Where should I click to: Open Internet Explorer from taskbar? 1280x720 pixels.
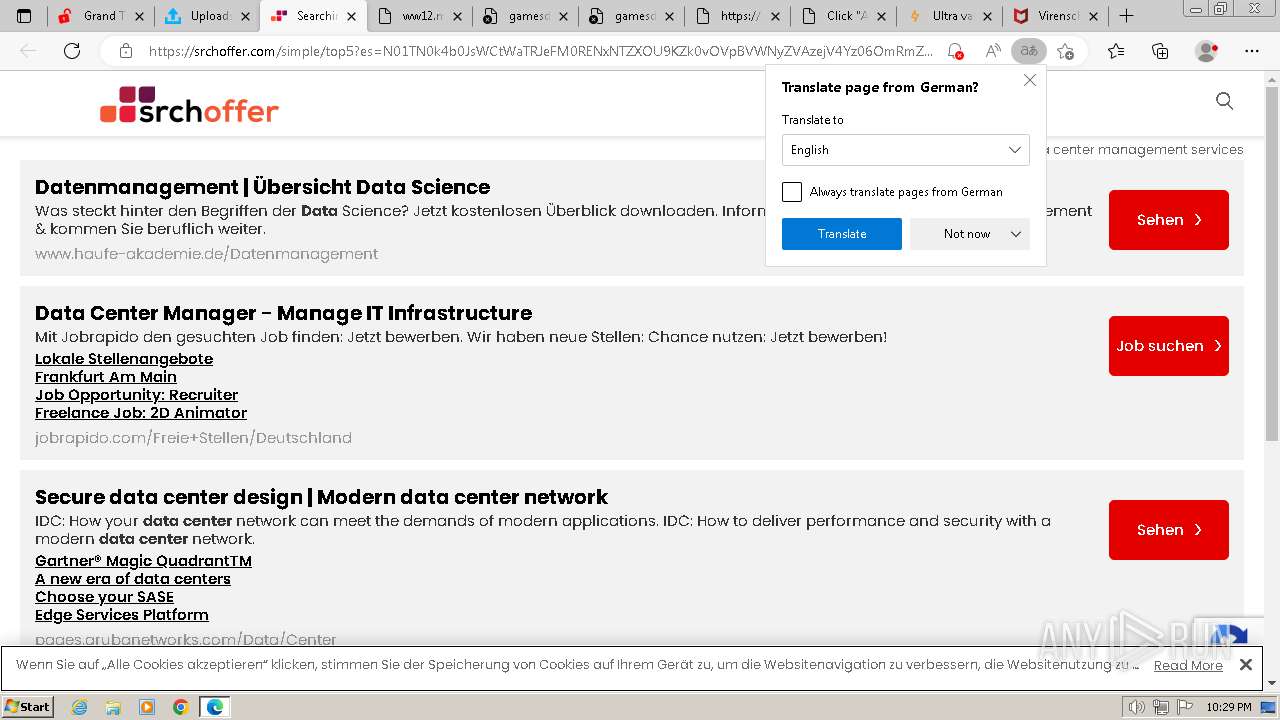click(x=80, y=707)
